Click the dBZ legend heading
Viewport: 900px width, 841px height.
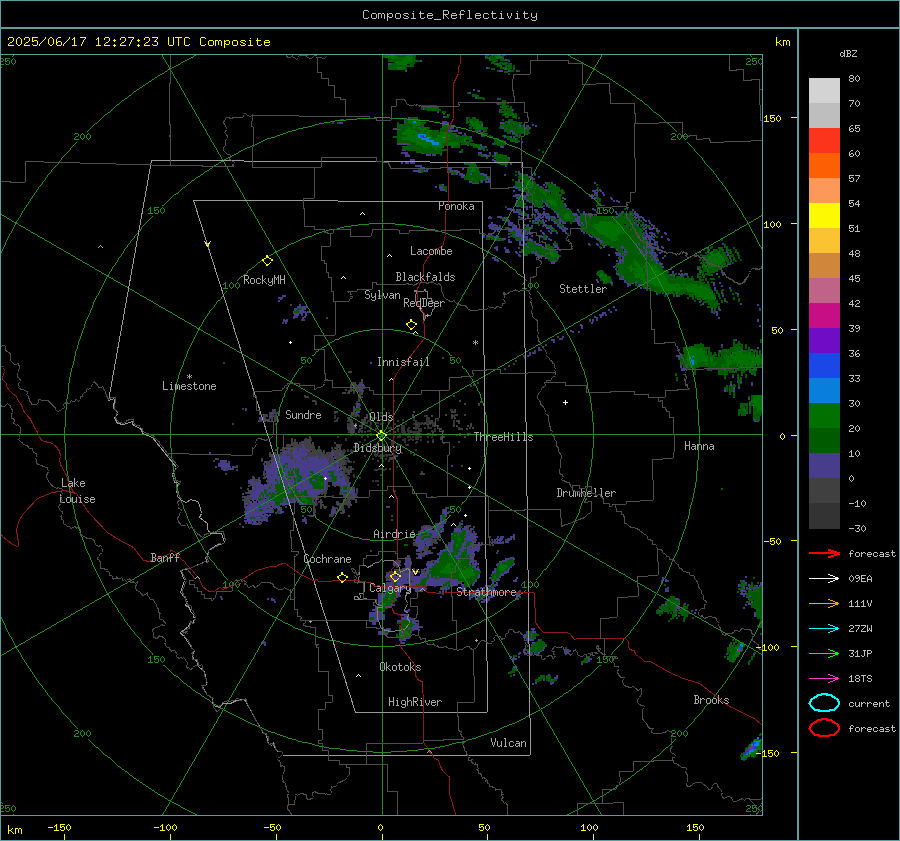(848, 53)
